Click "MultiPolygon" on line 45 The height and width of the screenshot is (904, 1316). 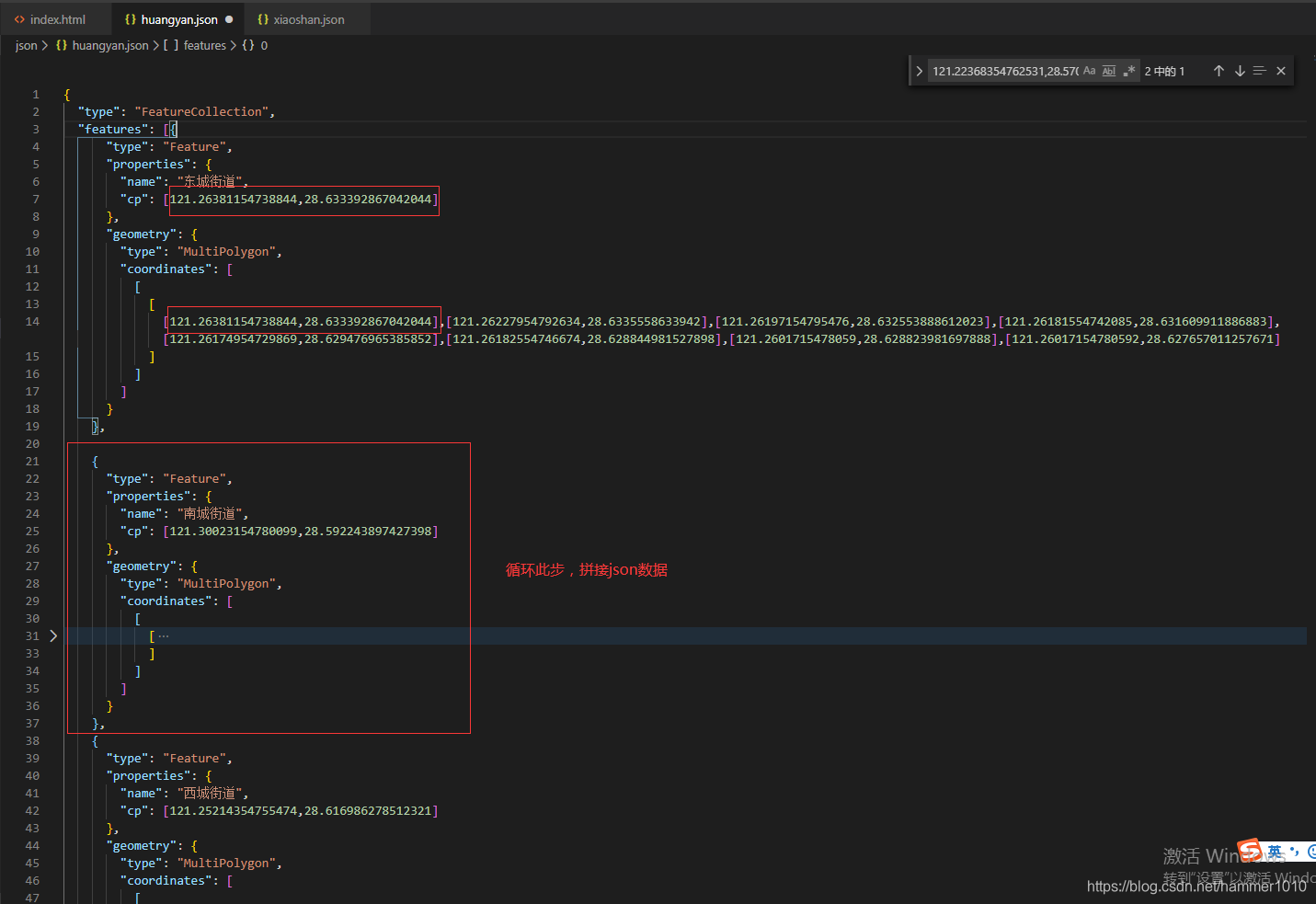[226, 863]
